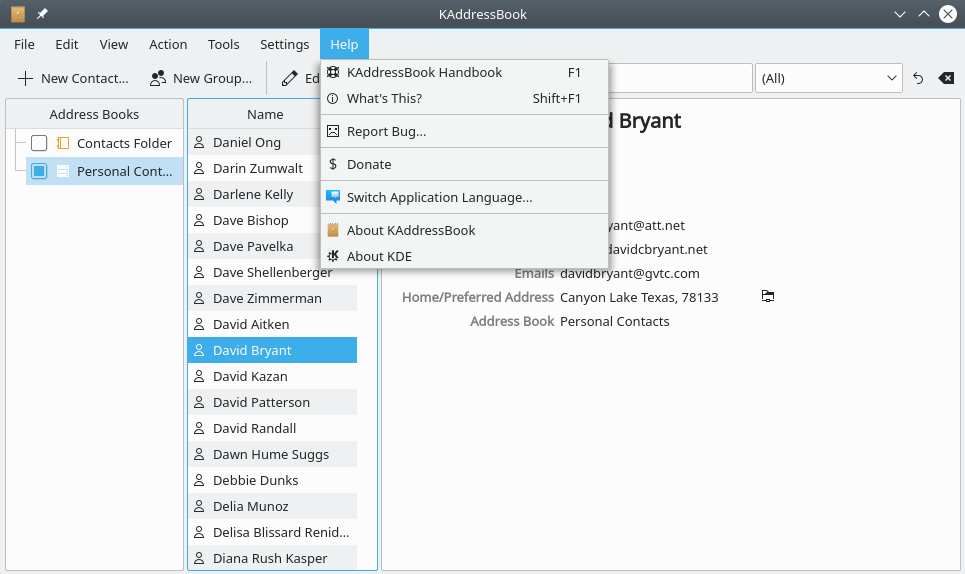Click the person icon beside Daniel Ong

(x=199, y=142)
